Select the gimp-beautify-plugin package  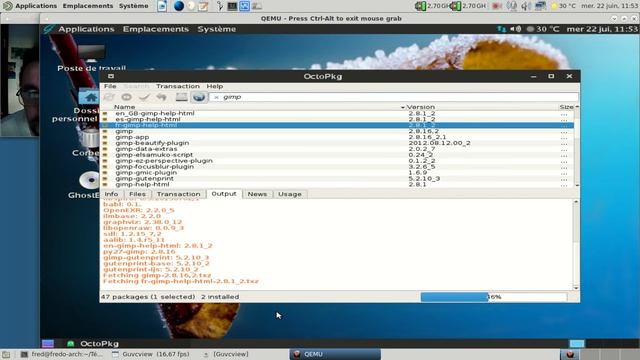pos(337,143)
